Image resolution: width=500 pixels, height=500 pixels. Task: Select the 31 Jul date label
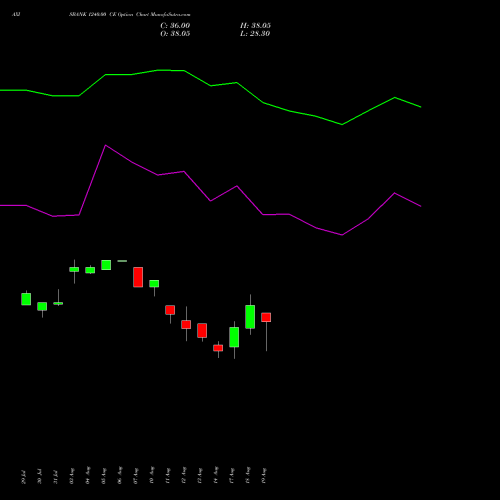click(x=55, y=477)
